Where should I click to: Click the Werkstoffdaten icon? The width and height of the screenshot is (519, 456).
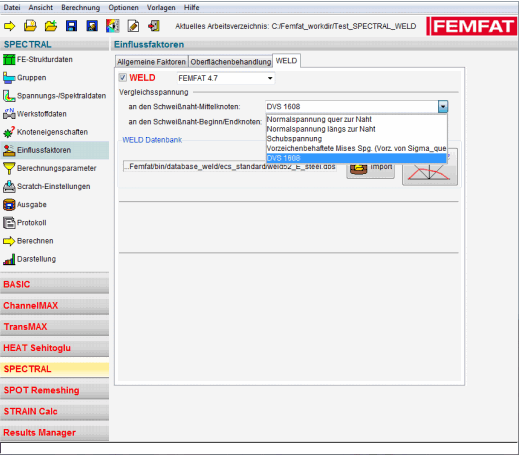click(9, 114)
